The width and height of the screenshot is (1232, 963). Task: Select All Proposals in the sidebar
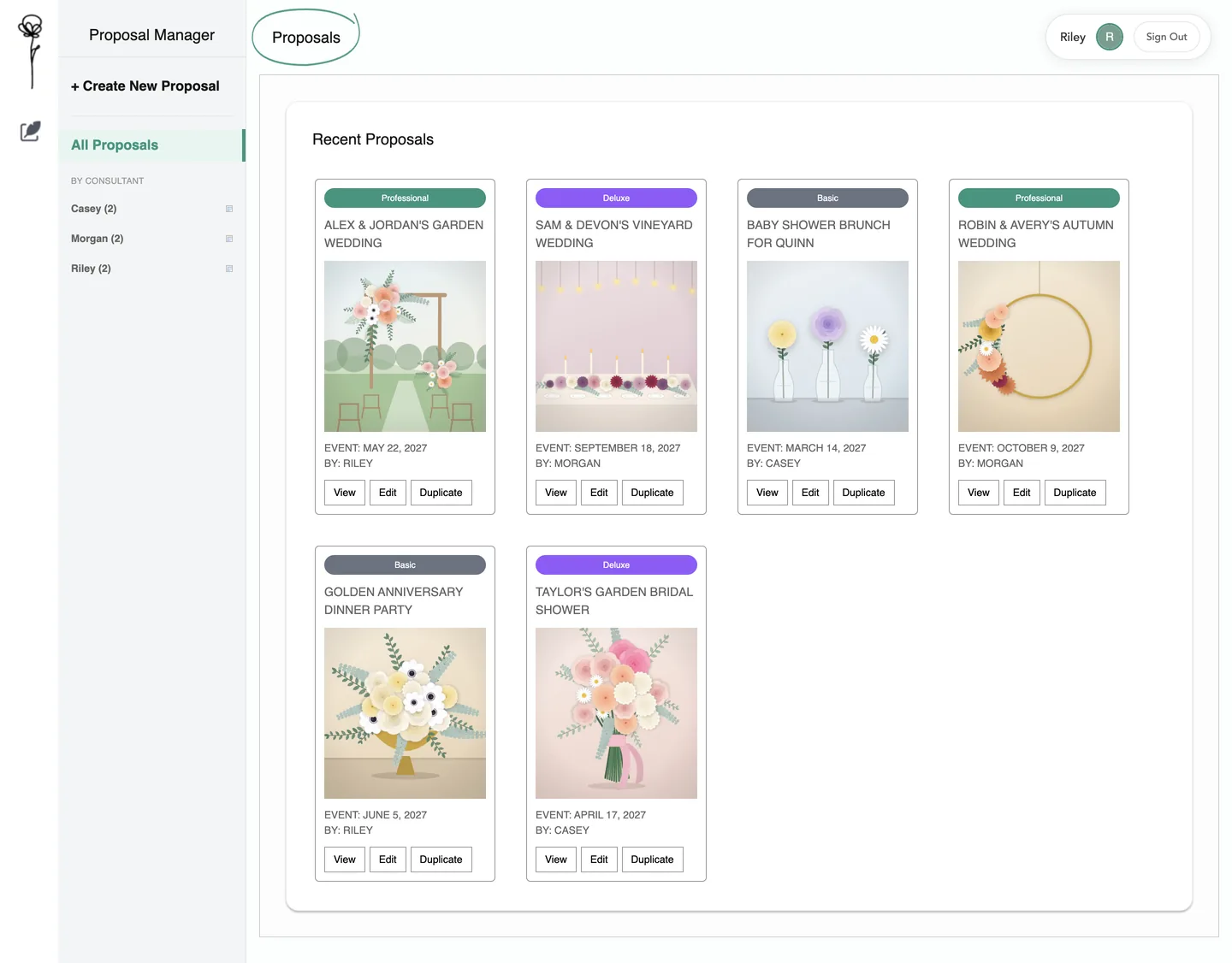[152, 145]
